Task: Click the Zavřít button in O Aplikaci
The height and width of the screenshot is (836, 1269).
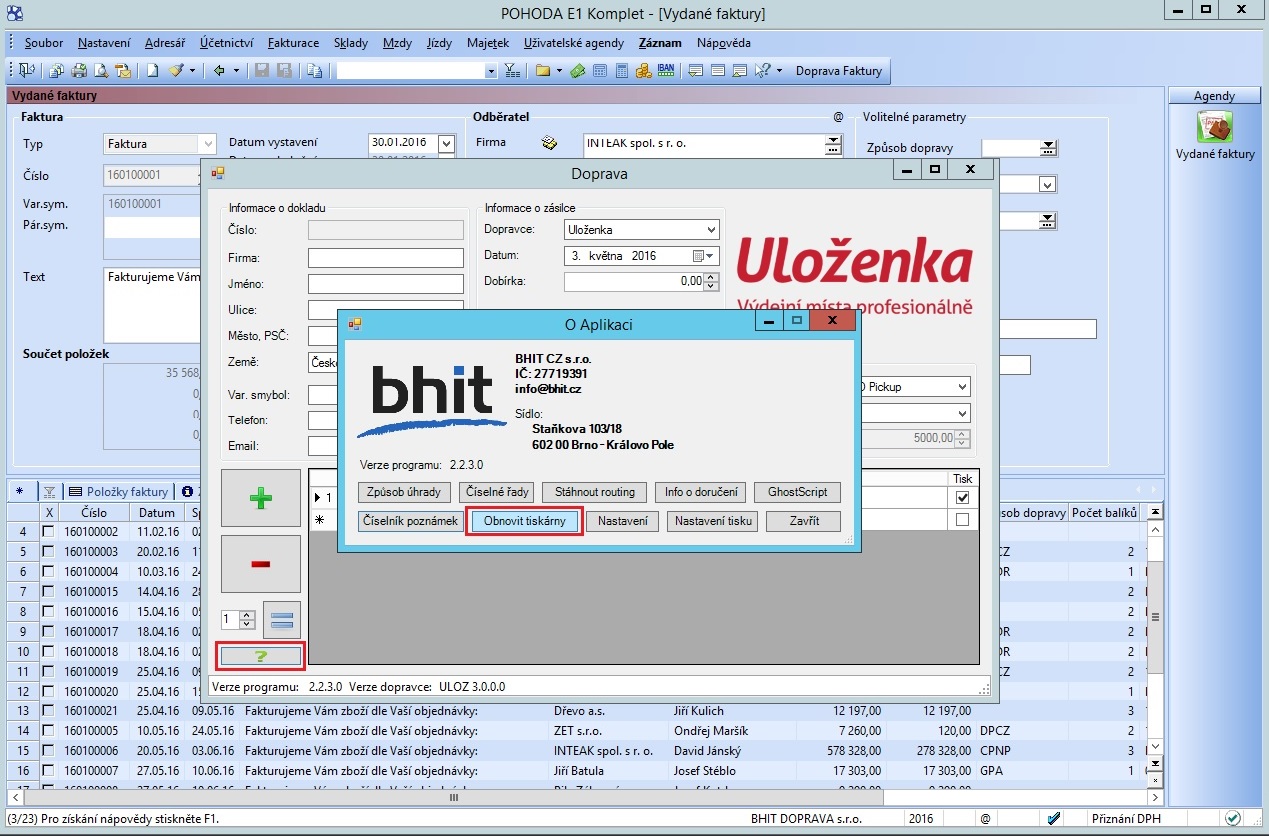Action: pos(804,521)
